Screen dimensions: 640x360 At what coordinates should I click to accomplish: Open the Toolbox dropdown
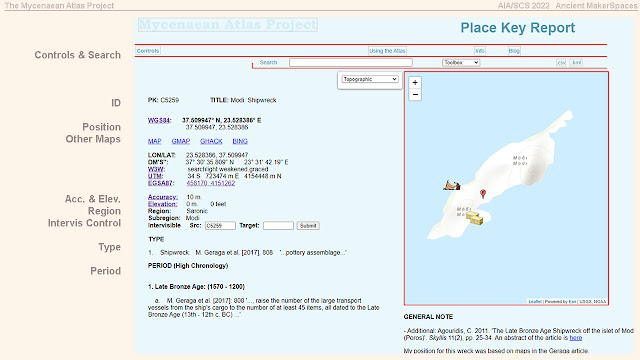pos(461,62)
